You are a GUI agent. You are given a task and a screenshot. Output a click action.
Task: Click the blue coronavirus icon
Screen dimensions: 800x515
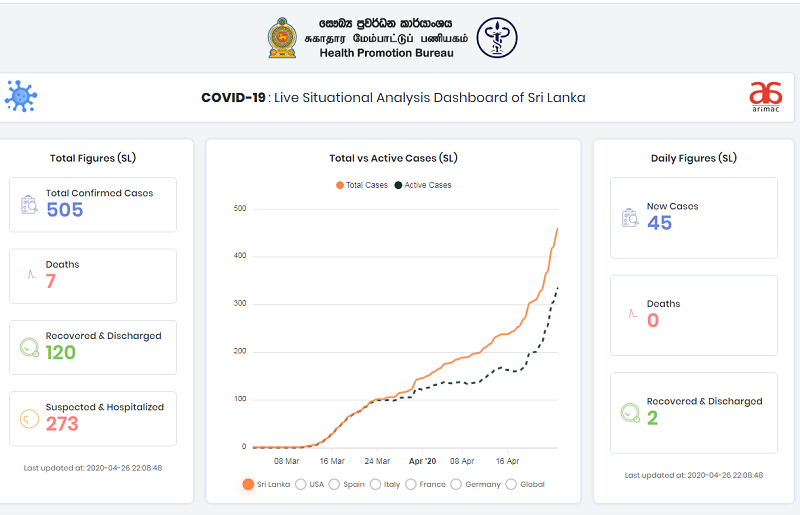[x=20, y=97]
